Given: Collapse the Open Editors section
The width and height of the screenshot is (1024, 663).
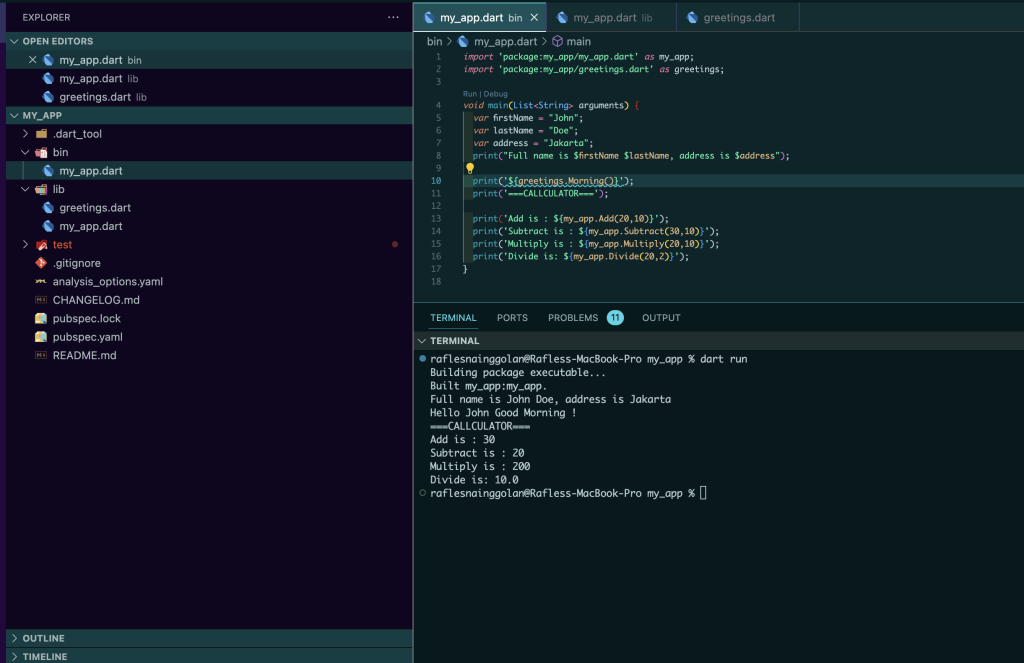Looking at the screenshot, I should click(14, 41).
